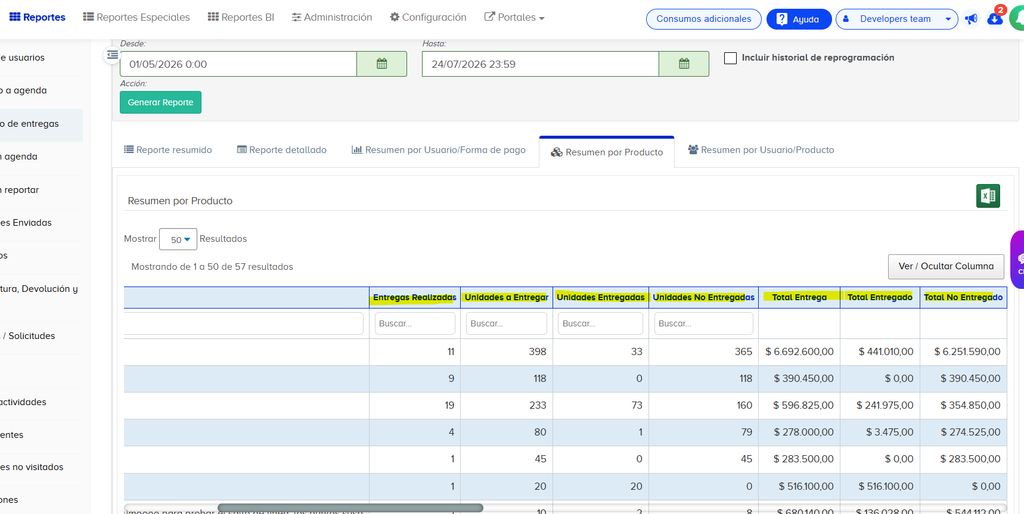This screenshot has width=1024, height=514.
Task: Sort by Unidades Entregadas column header
Action: tap(600, 297)
